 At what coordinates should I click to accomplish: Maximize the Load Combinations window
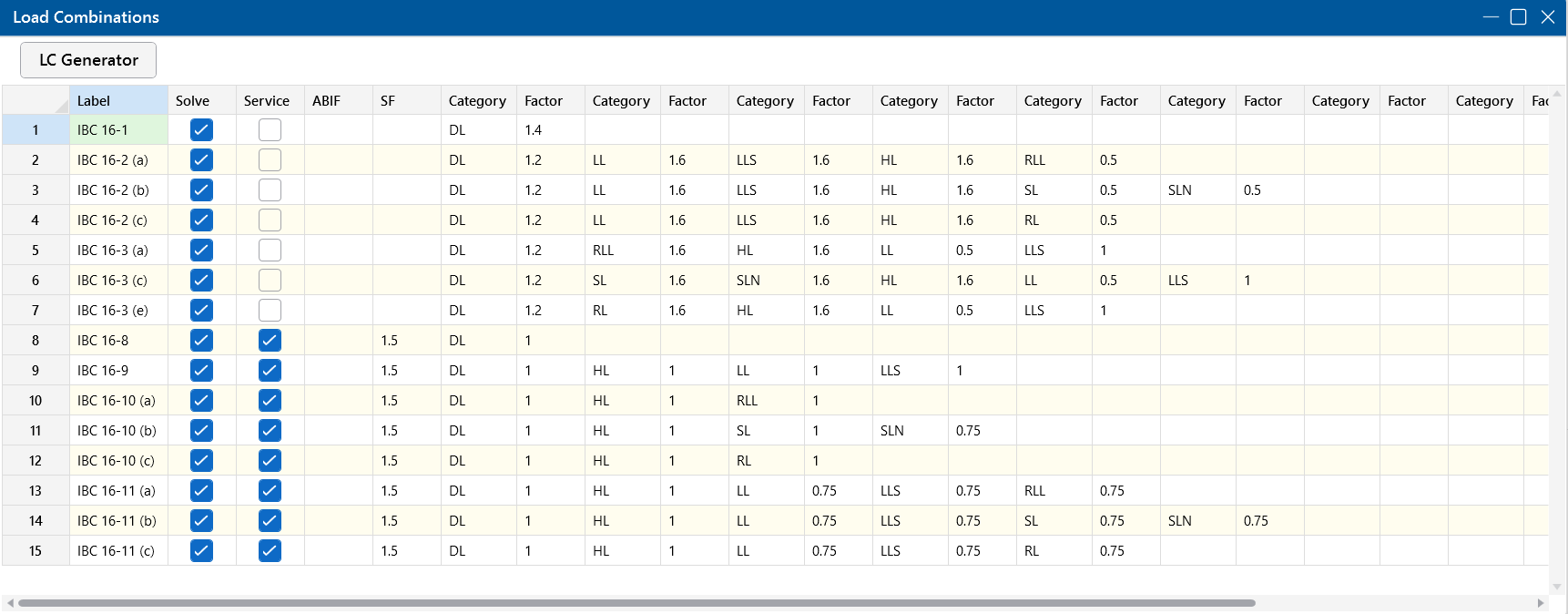point(1518,17)
